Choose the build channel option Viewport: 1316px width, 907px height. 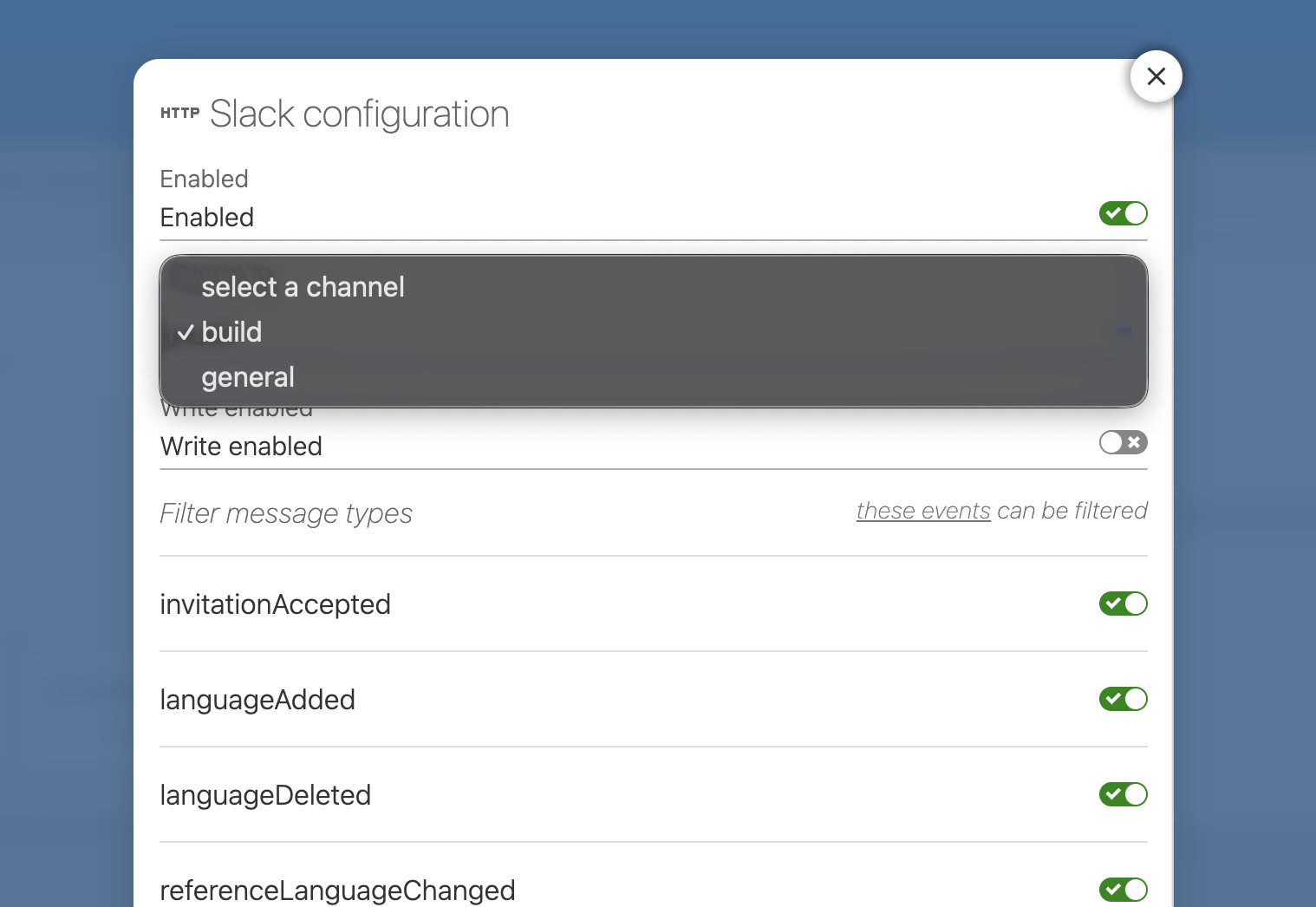[x=231, y=332]
